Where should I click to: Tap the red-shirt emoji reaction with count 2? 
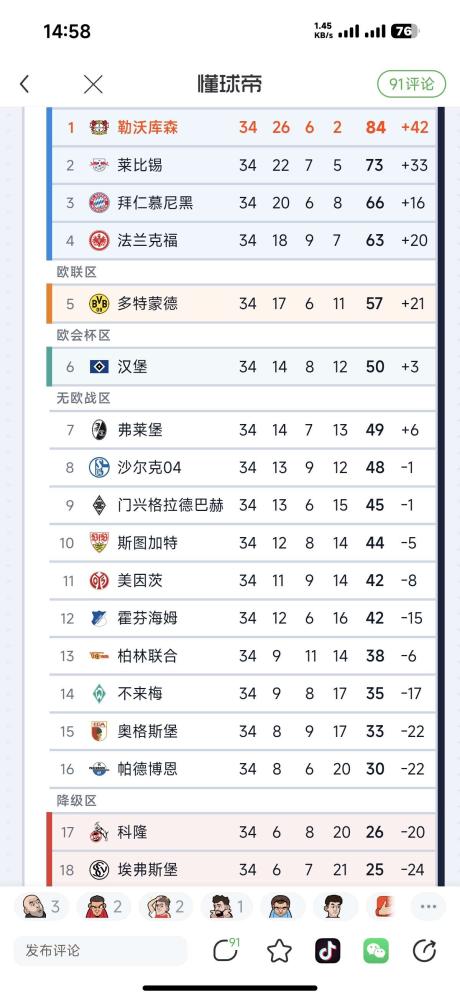[103, 906]
